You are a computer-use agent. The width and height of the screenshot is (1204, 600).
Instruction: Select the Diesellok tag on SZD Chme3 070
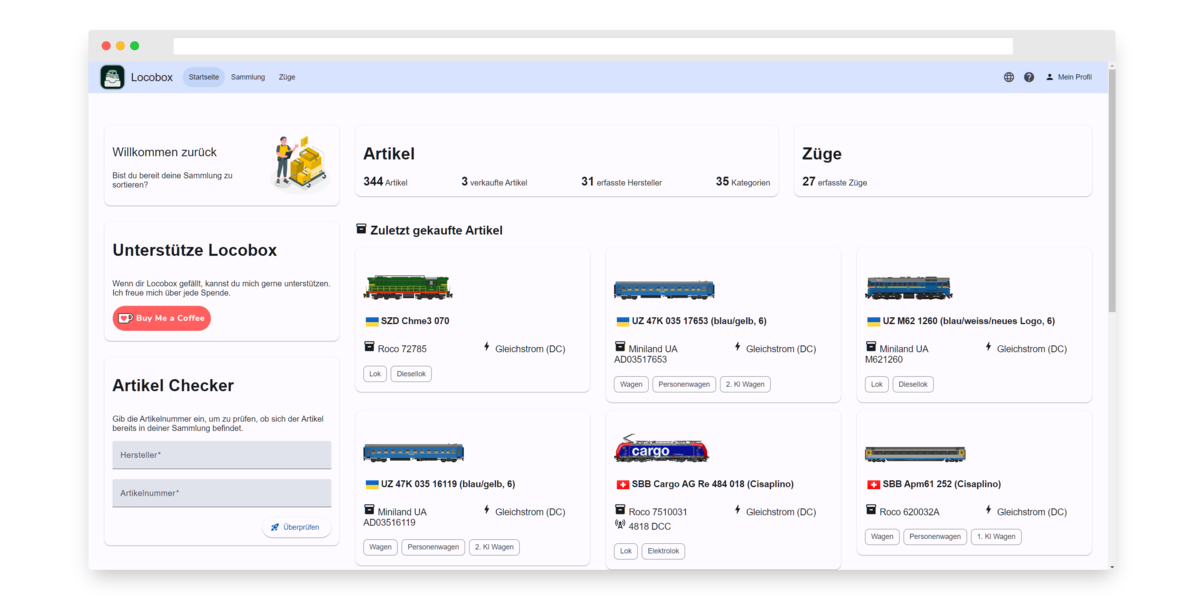click(411, 374)
